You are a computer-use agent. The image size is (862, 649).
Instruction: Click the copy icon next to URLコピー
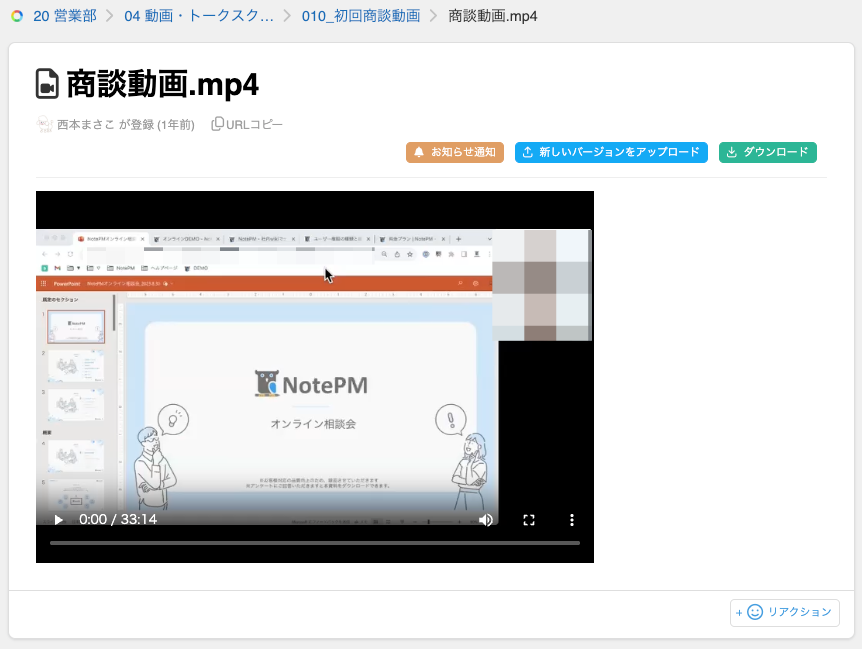click(217, 125)
